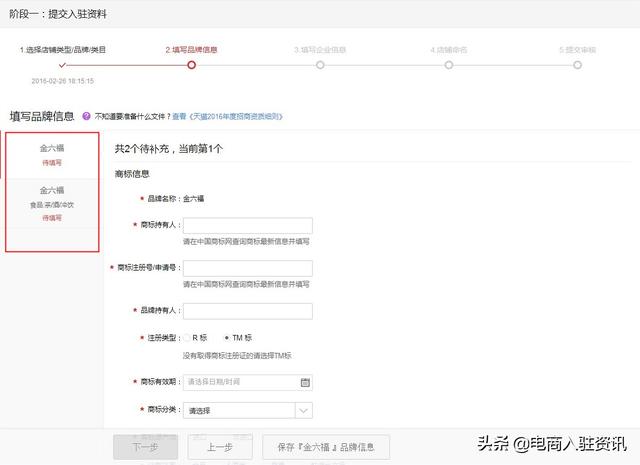640x465 pixels.
Task: Select the TM 标 radio button
Action: pyautogui.click(x=227, y=338)
